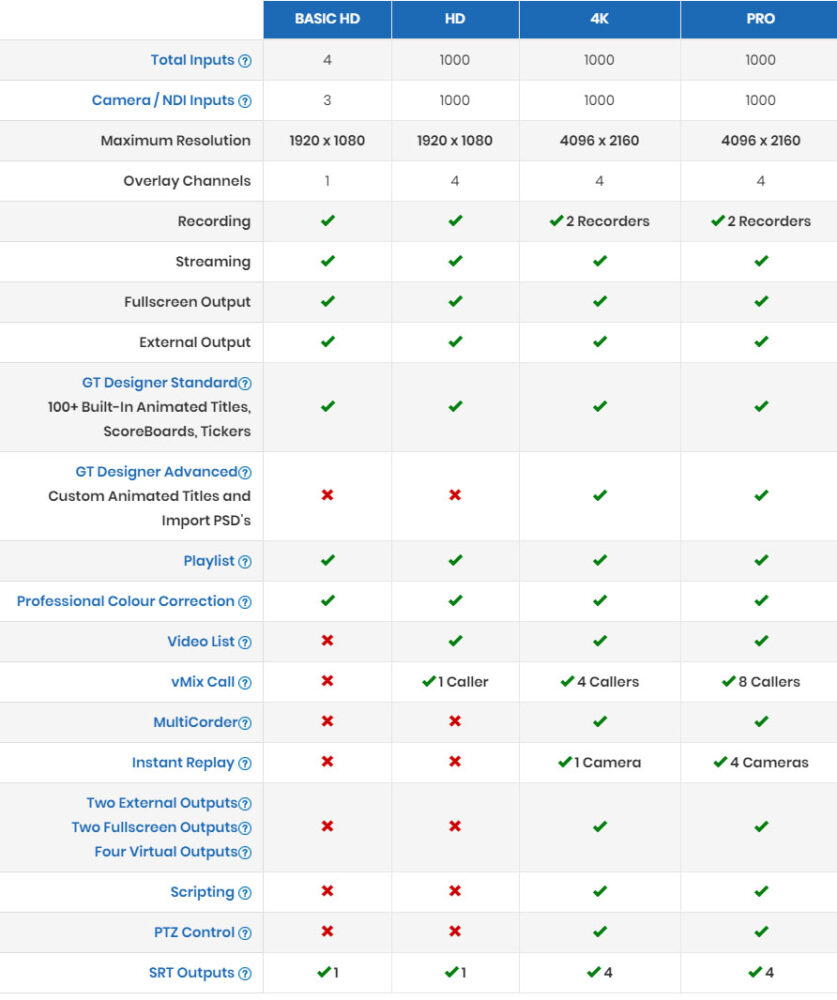
Task: Click the GT Designer Advanced question mark icon
Action: click(244, 471)
